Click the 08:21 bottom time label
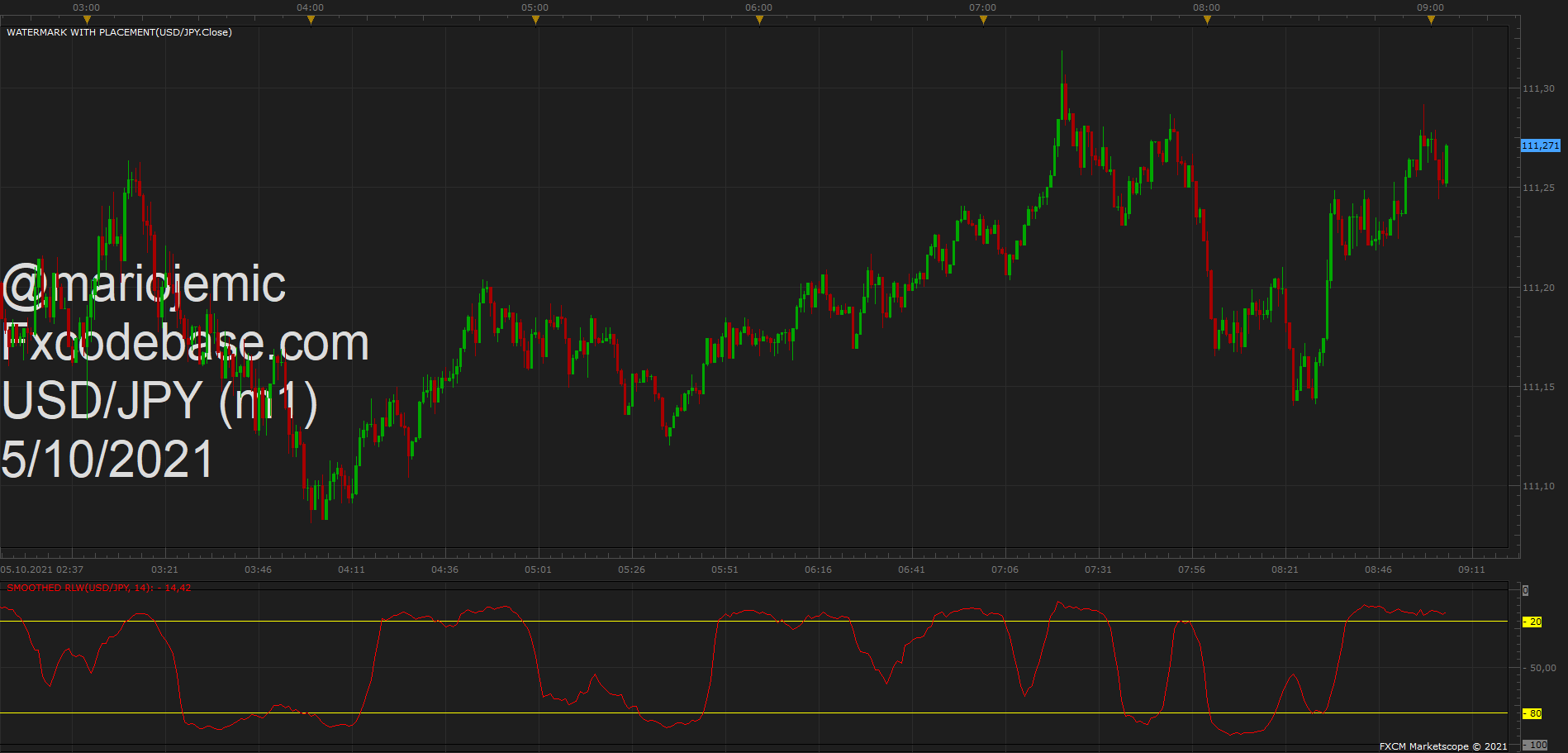 1285,570
